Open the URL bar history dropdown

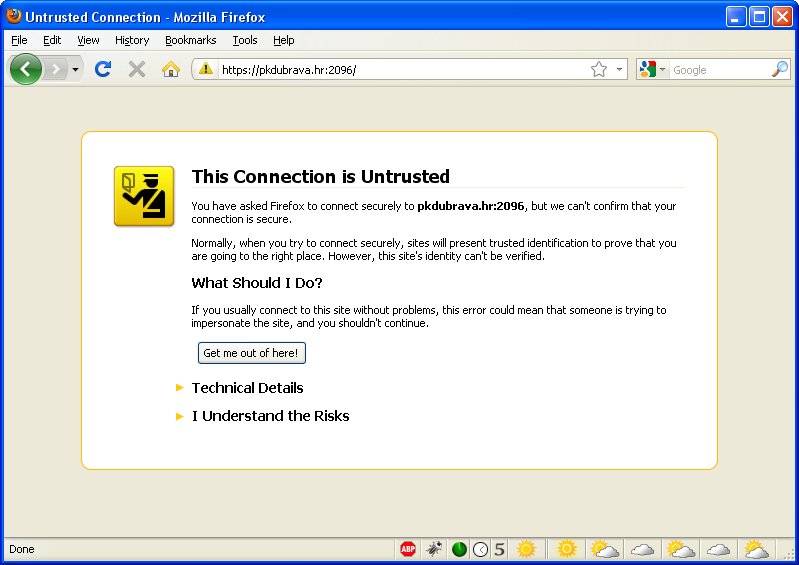tap(620, 69)
